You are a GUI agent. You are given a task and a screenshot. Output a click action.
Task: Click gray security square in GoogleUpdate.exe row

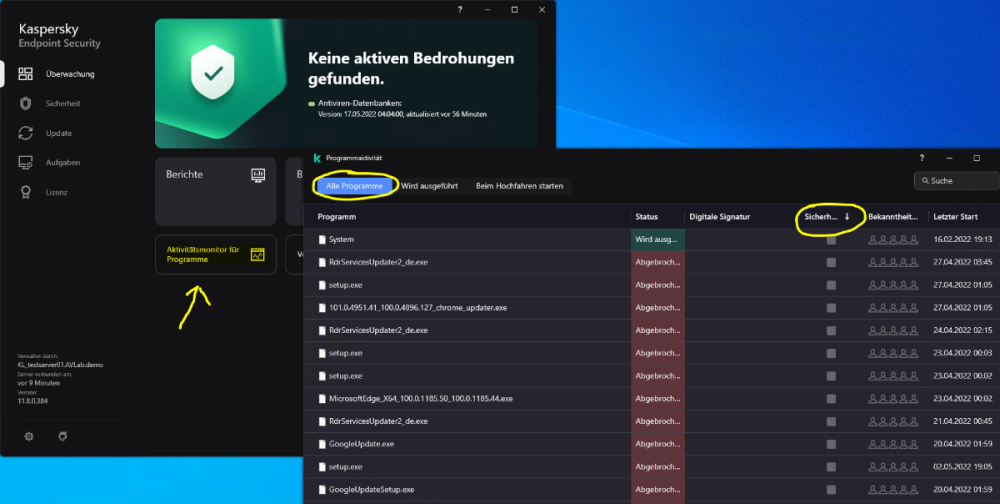coord(831,444)
